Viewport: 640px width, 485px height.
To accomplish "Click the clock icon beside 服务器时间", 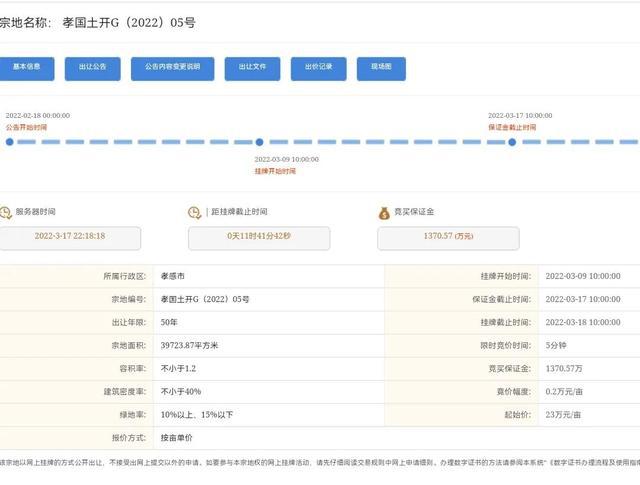I will (x=6, y=212).
